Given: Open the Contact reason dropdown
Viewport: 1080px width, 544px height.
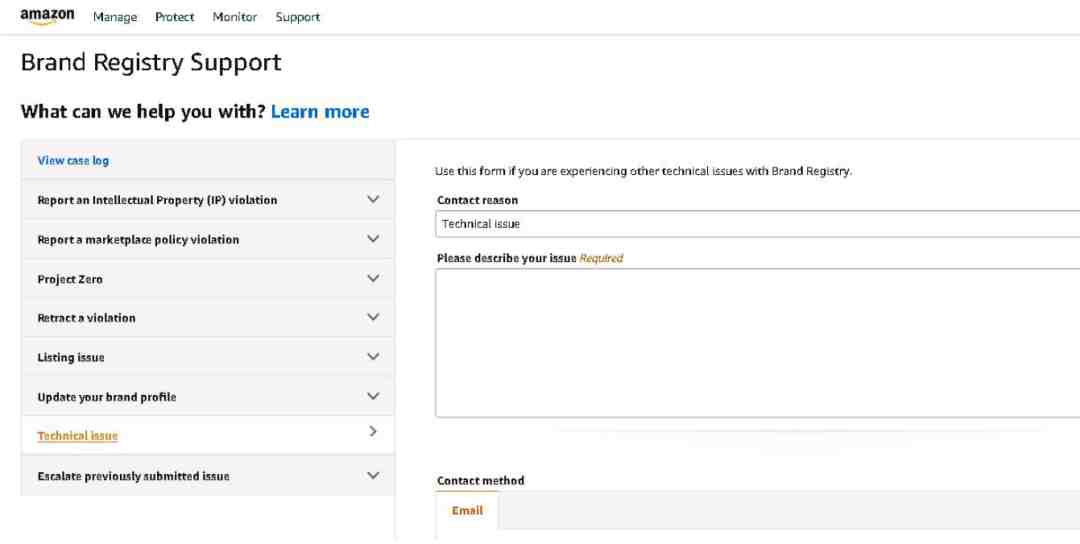Looking at the screenshot, I should (x=758, y=224).
